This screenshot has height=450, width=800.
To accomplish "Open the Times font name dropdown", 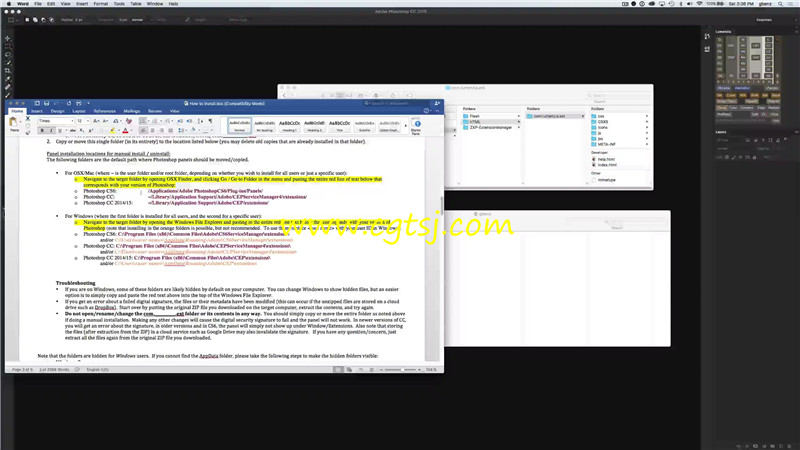I will 72,121.
